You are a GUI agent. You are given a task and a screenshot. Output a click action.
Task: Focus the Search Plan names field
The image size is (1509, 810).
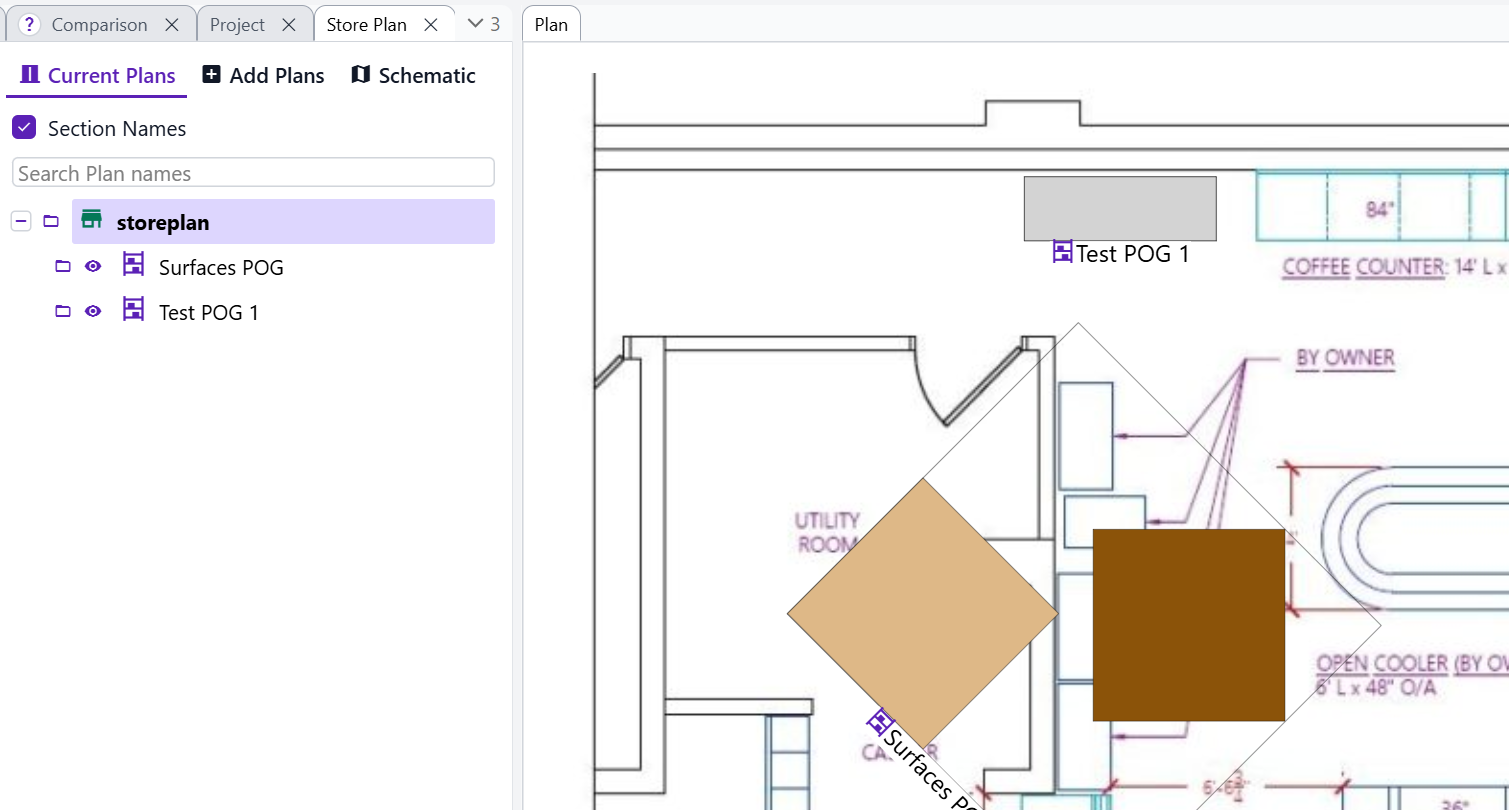[x=253, y=173]
